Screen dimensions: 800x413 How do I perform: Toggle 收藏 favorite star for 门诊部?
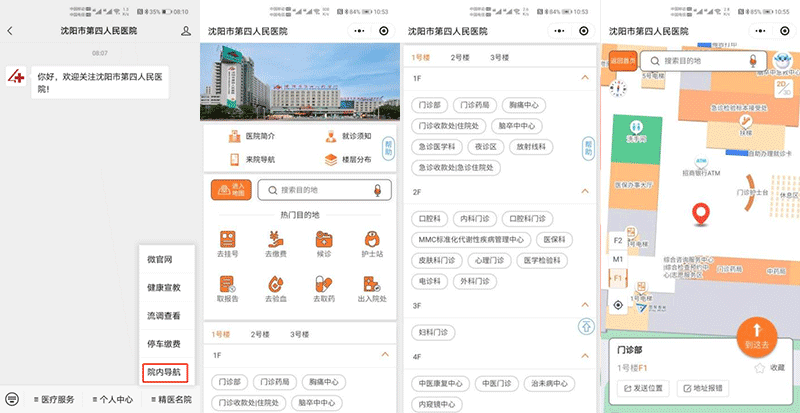tap(760, 368)
